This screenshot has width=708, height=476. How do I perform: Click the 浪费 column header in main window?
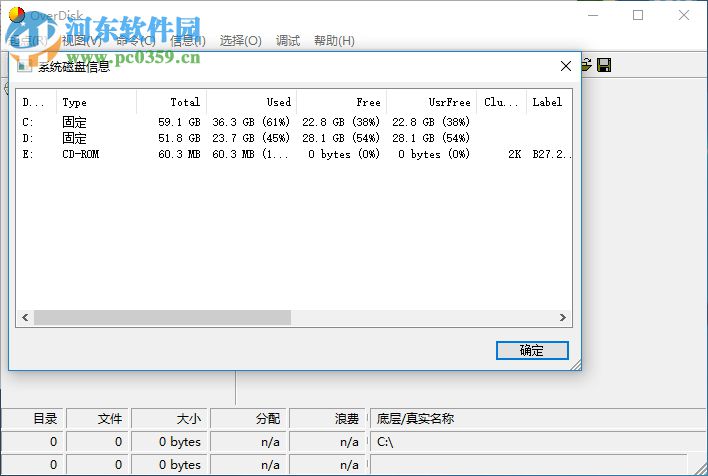pyautogui.click(x=328, y=419)
